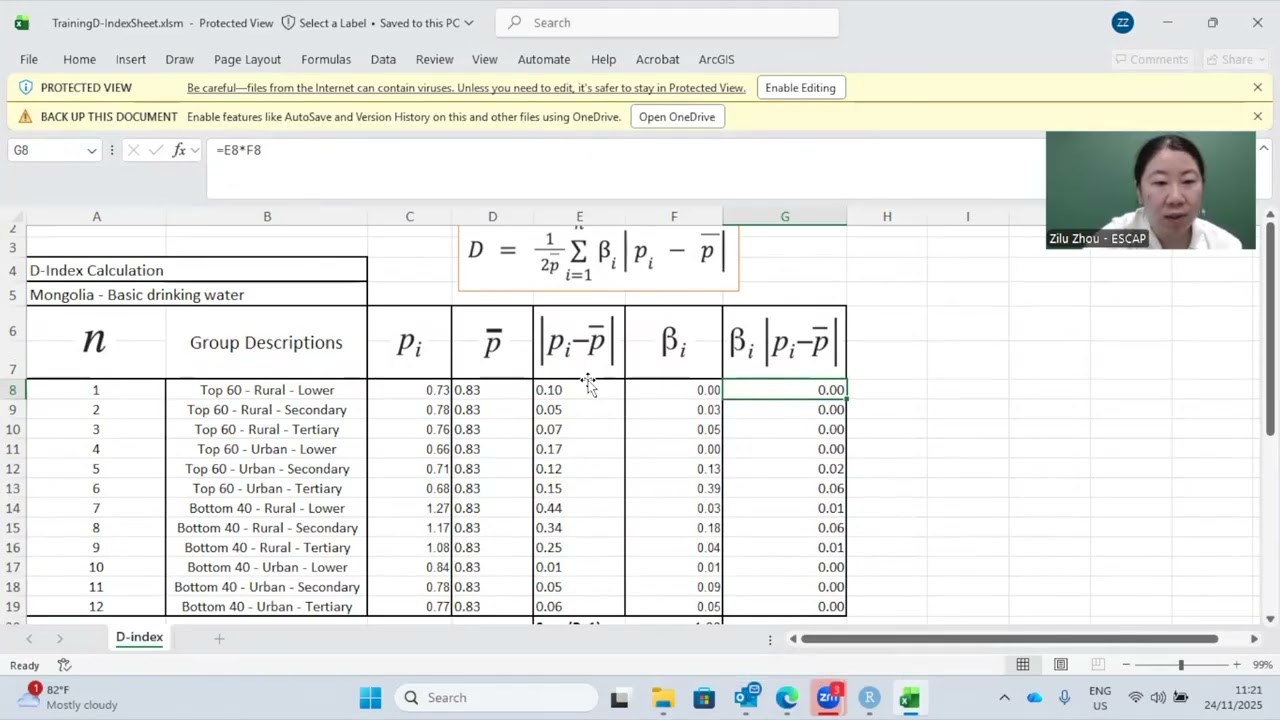1280x720 pixels.
Task: Click the Enable Editing button
Action: (800, 88)
